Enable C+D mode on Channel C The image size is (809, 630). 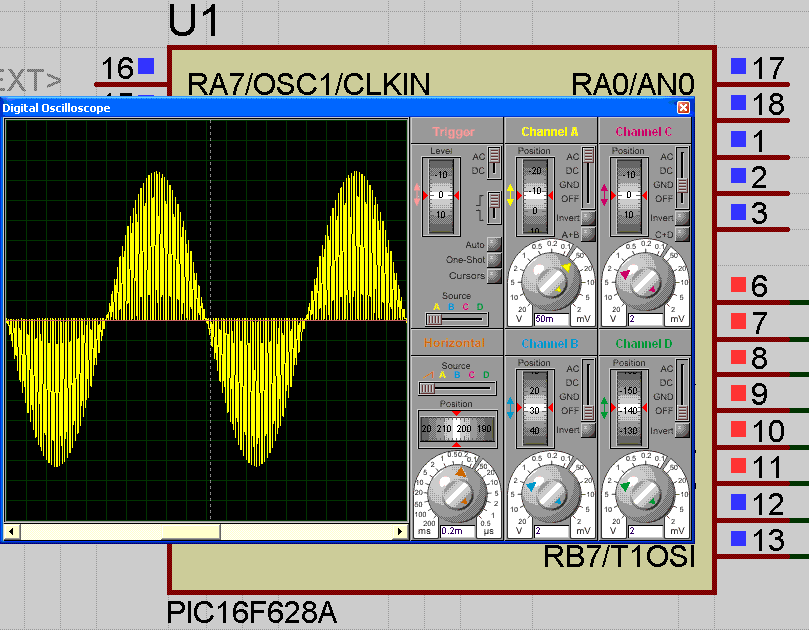coord(683,232)
